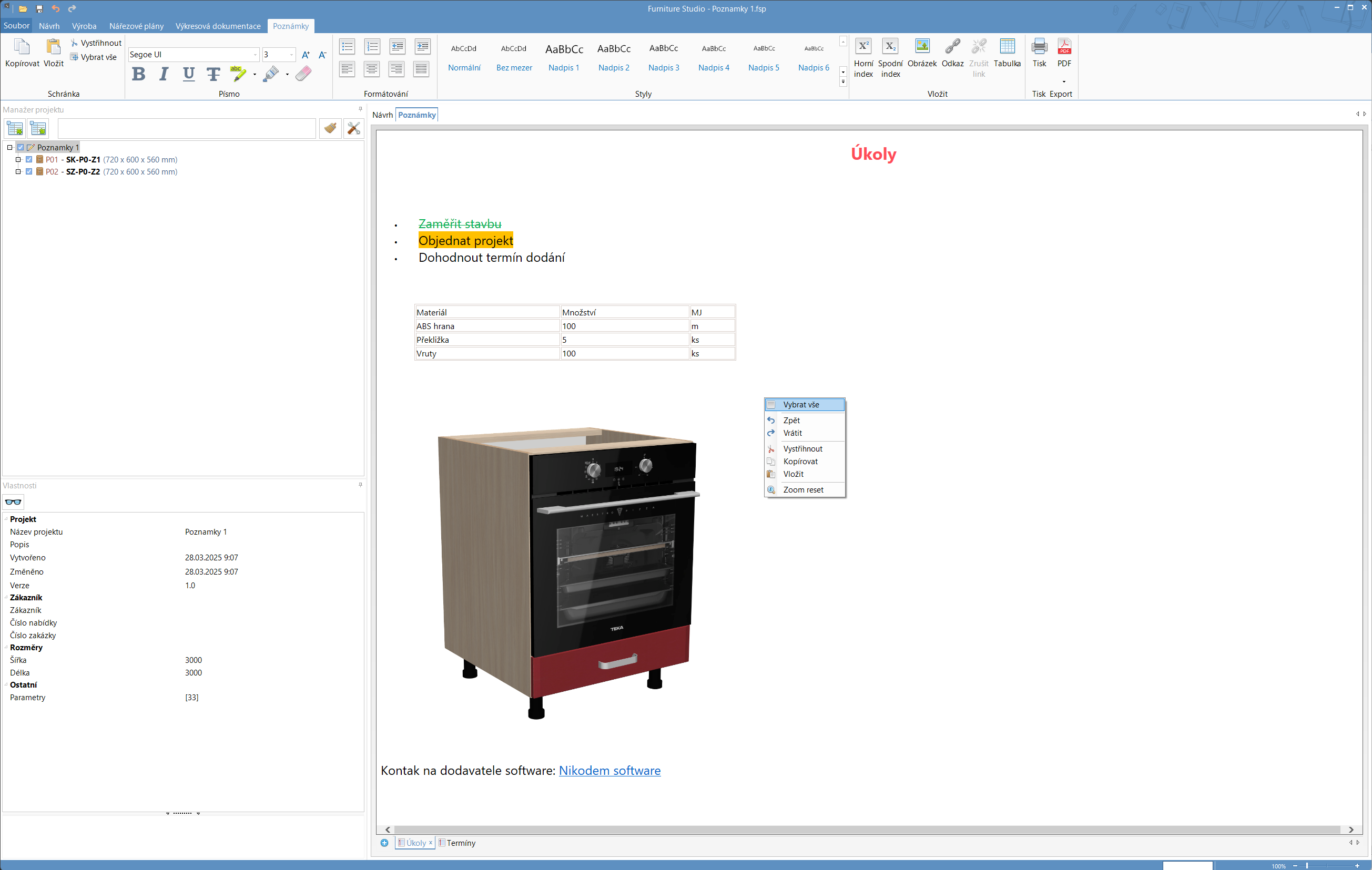Image resolution: width=1372 pixels, height=870 pixels.
Task: Justify the text alignment
Action: pyautogui.click(x=422, y=69)
